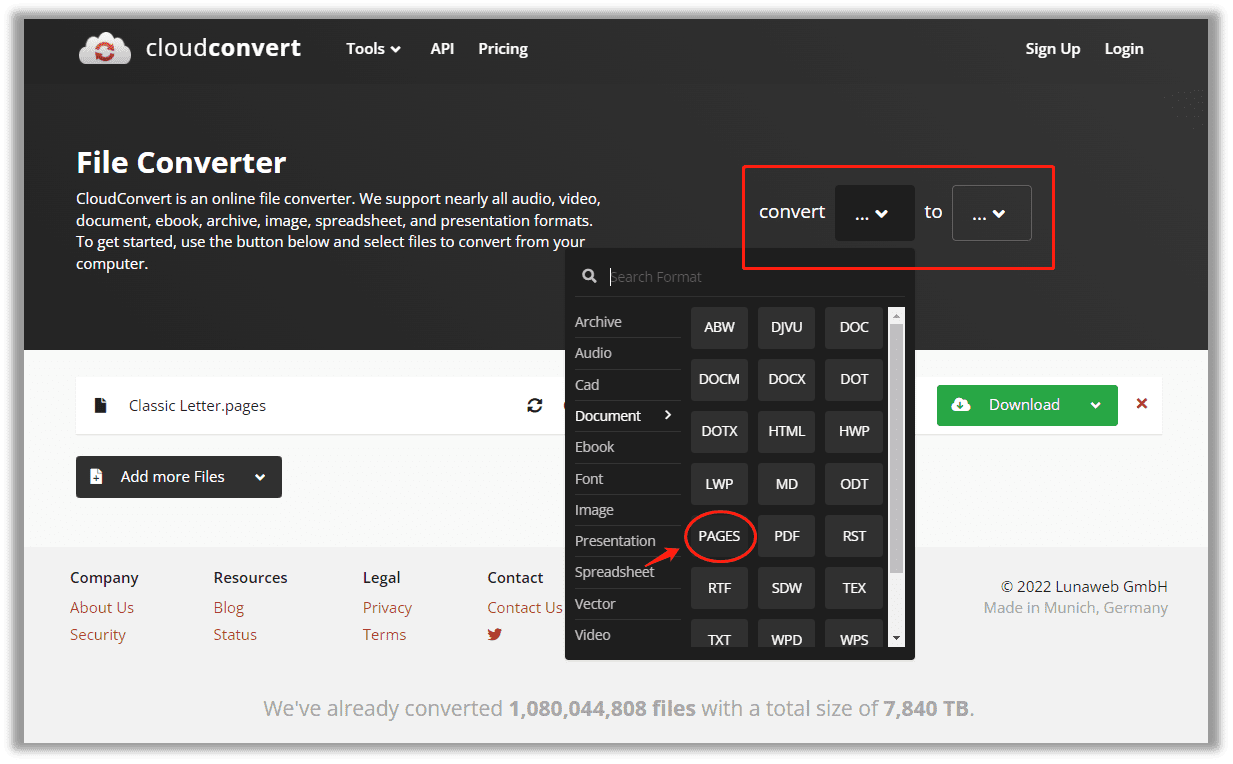The width and height of the screenshot is (1233, 764).
Task: Open the Contact Us link
Action: pyautogui.click(x=525, y=607)
